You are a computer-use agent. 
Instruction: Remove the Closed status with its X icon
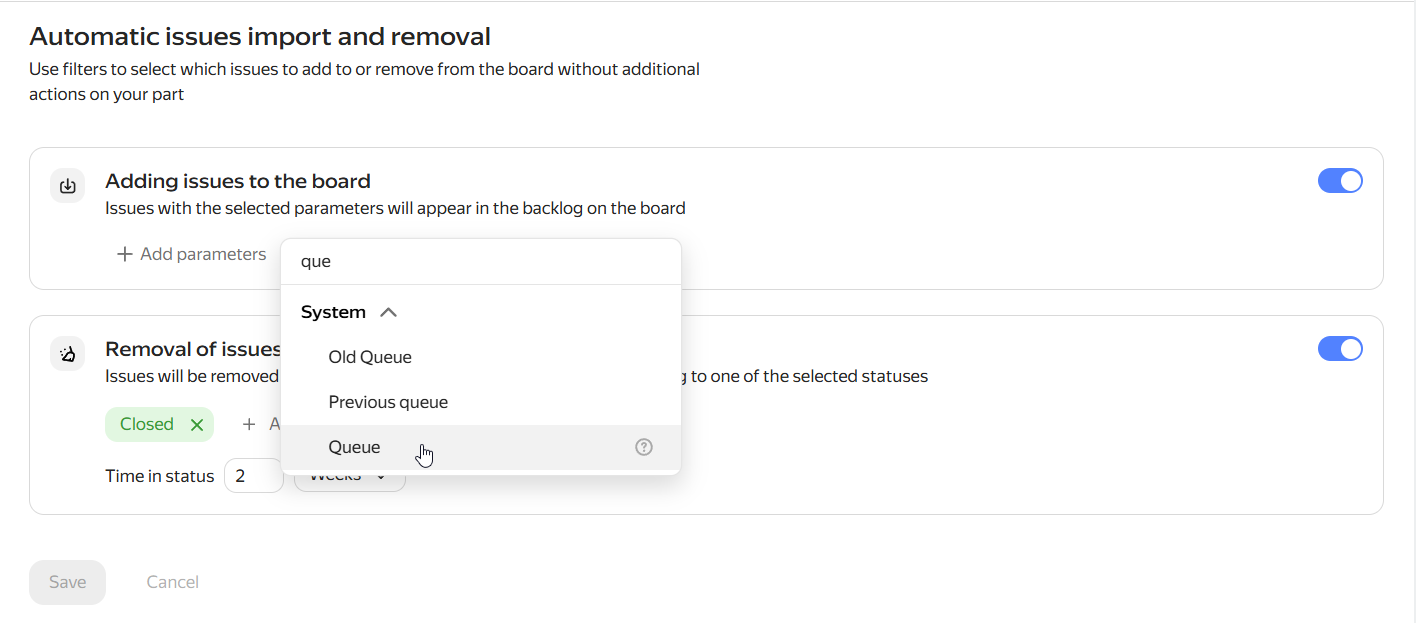[197, 425]
